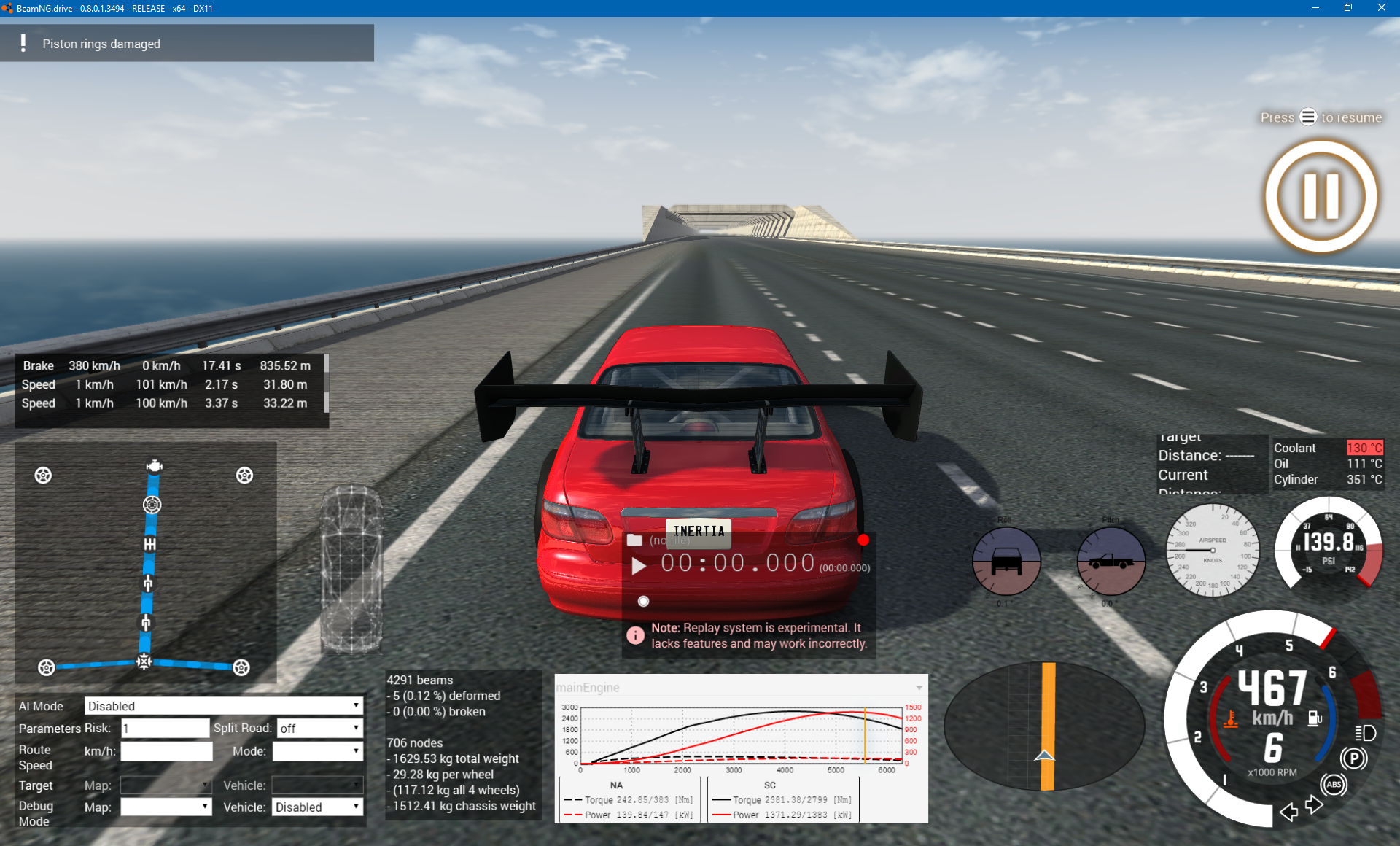Click the Brake 380 km/h stats row
This screenshot has height=846, width=1400.
pyautogui.click(x=167, y=365)
